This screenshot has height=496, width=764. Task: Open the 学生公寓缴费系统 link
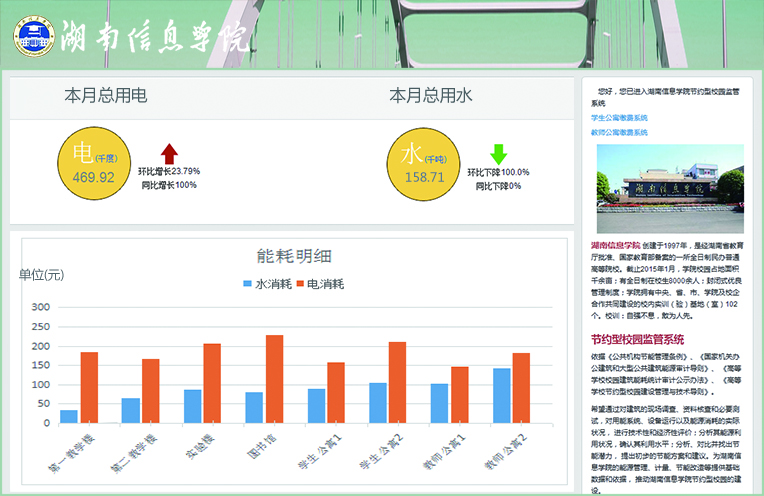[619, 118]
